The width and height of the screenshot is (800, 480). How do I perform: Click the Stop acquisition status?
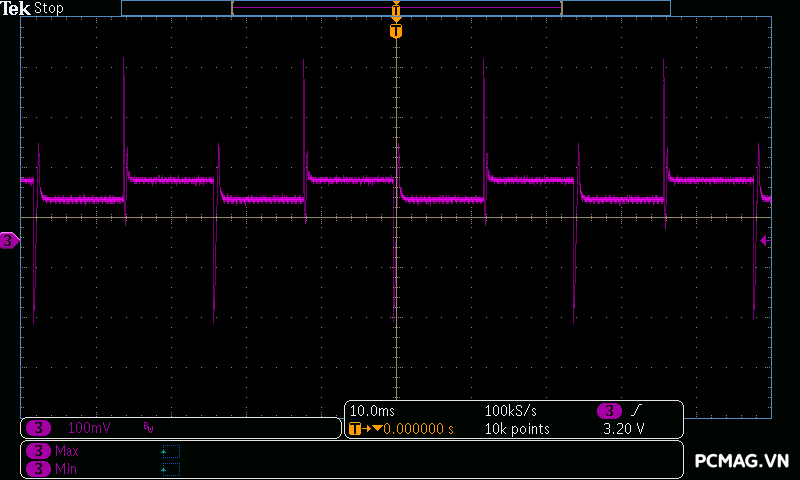(49, 8)
